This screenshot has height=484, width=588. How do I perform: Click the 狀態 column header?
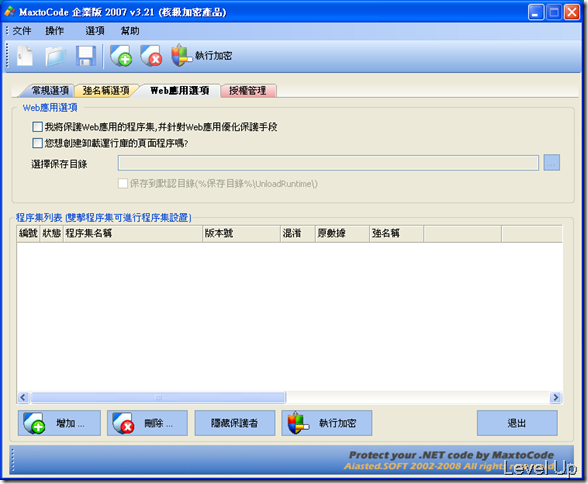point(51,234)
